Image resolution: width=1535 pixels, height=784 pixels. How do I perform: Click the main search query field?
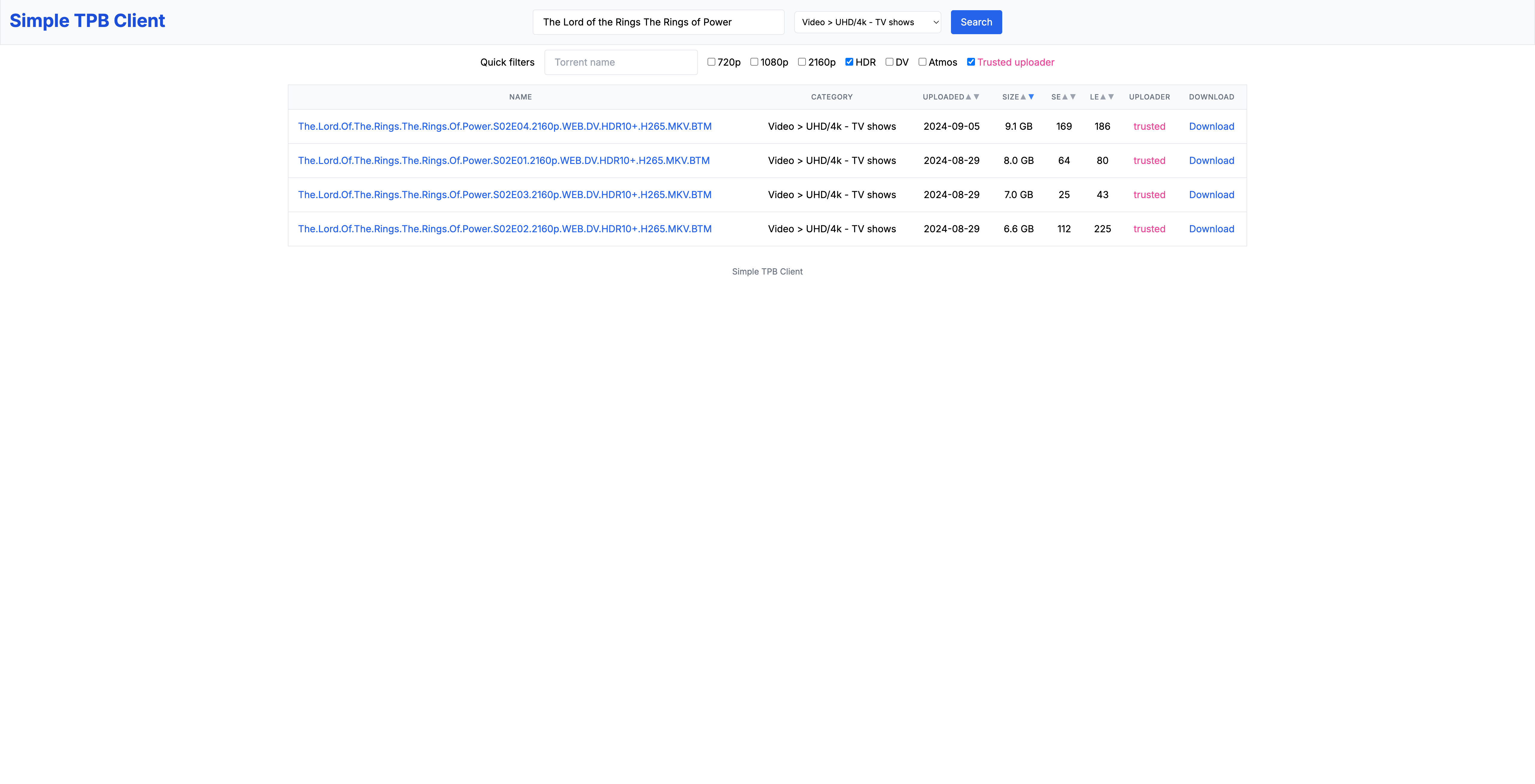point(658,22)
